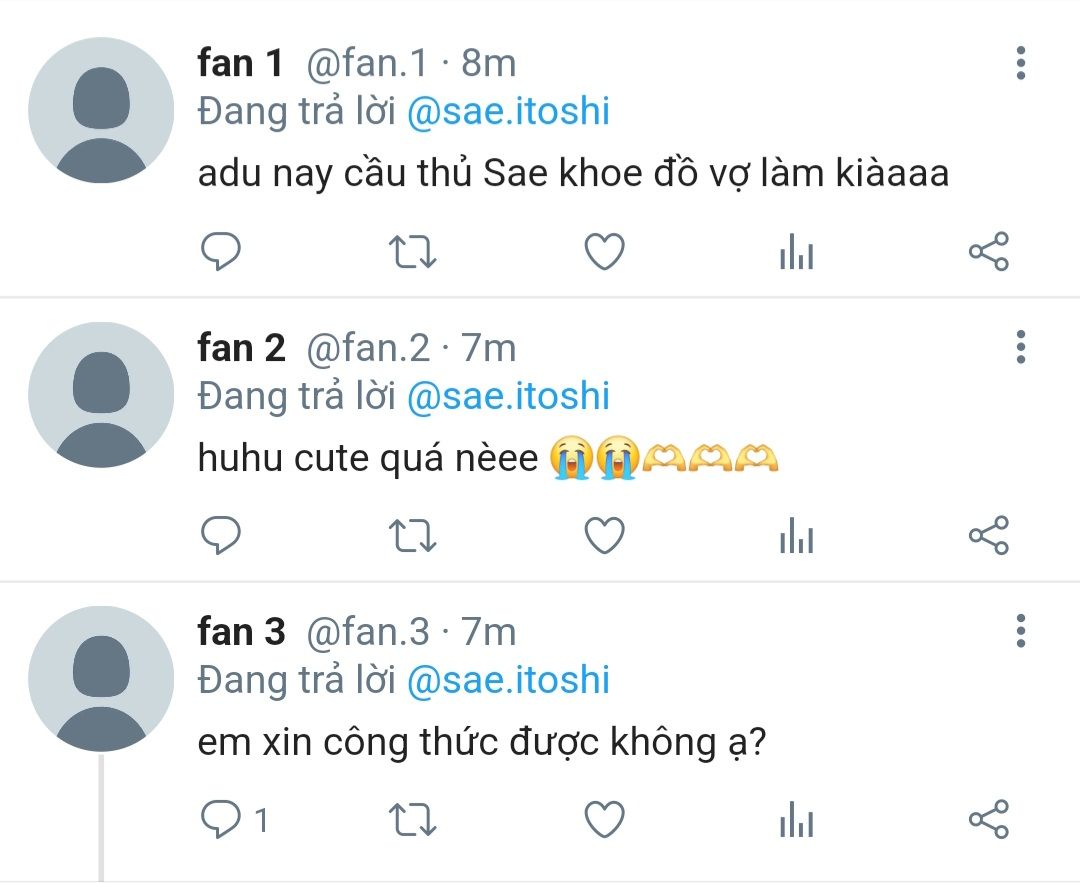
Task: Retweet fan 2's post
Action: tap(413, 535)
